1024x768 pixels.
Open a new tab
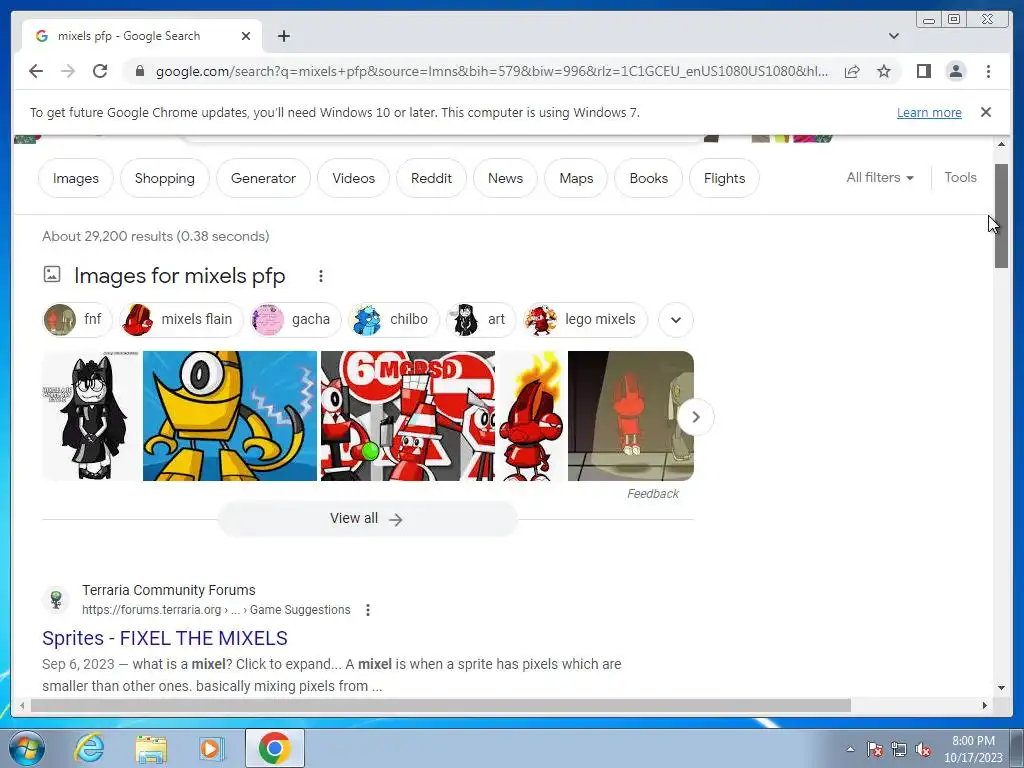point(283,36)
